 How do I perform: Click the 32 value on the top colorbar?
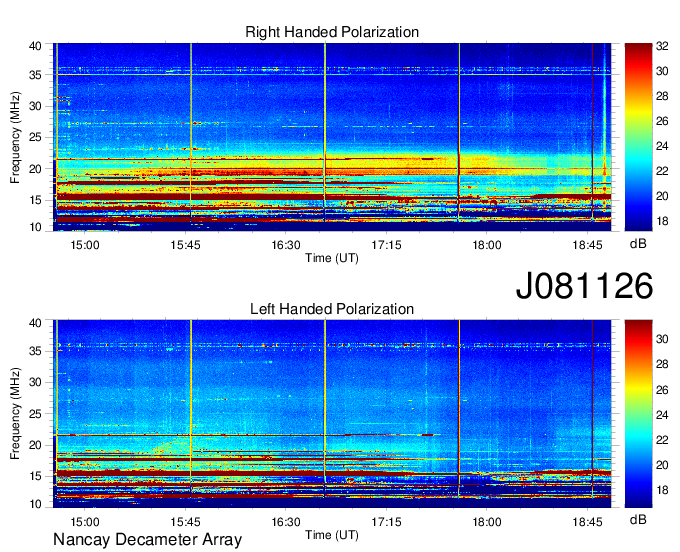[662, 46]
